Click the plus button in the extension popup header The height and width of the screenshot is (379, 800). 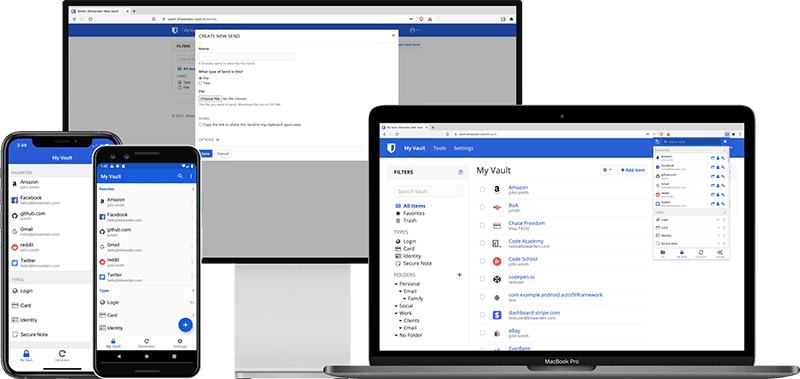[x=724, y=141]
